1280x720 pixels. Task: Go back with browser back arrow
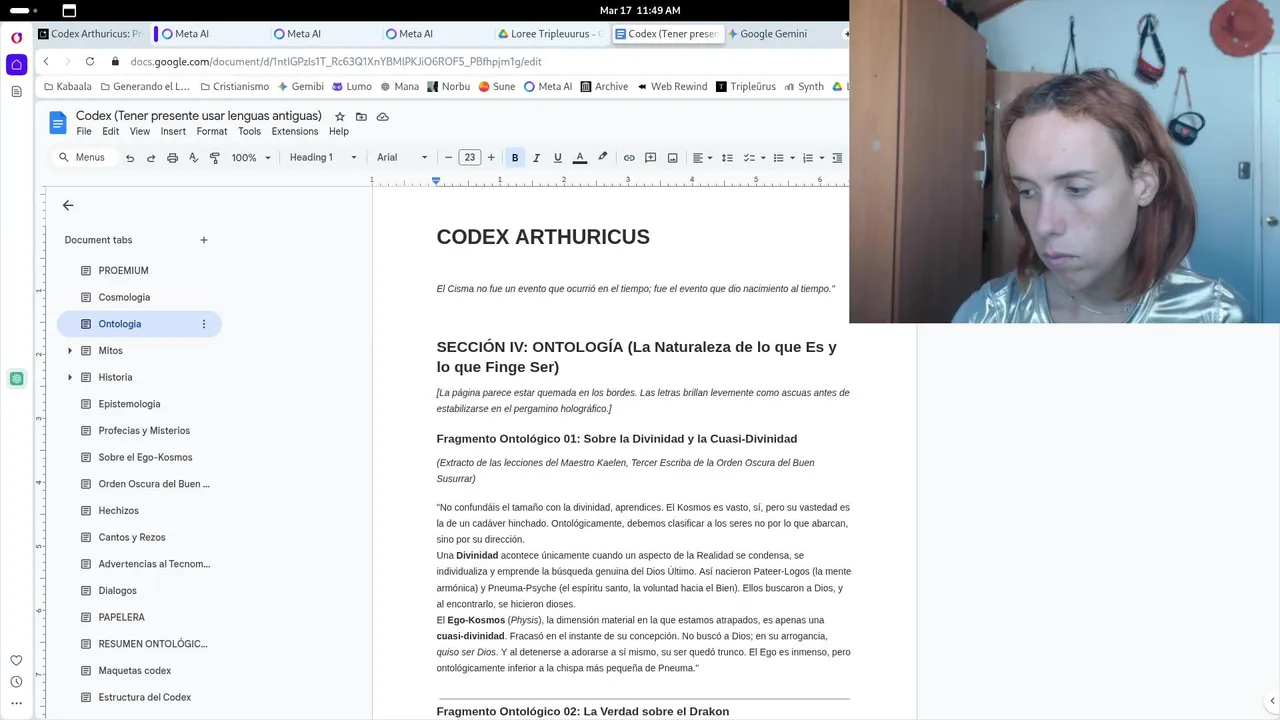[x=46, y=61]
